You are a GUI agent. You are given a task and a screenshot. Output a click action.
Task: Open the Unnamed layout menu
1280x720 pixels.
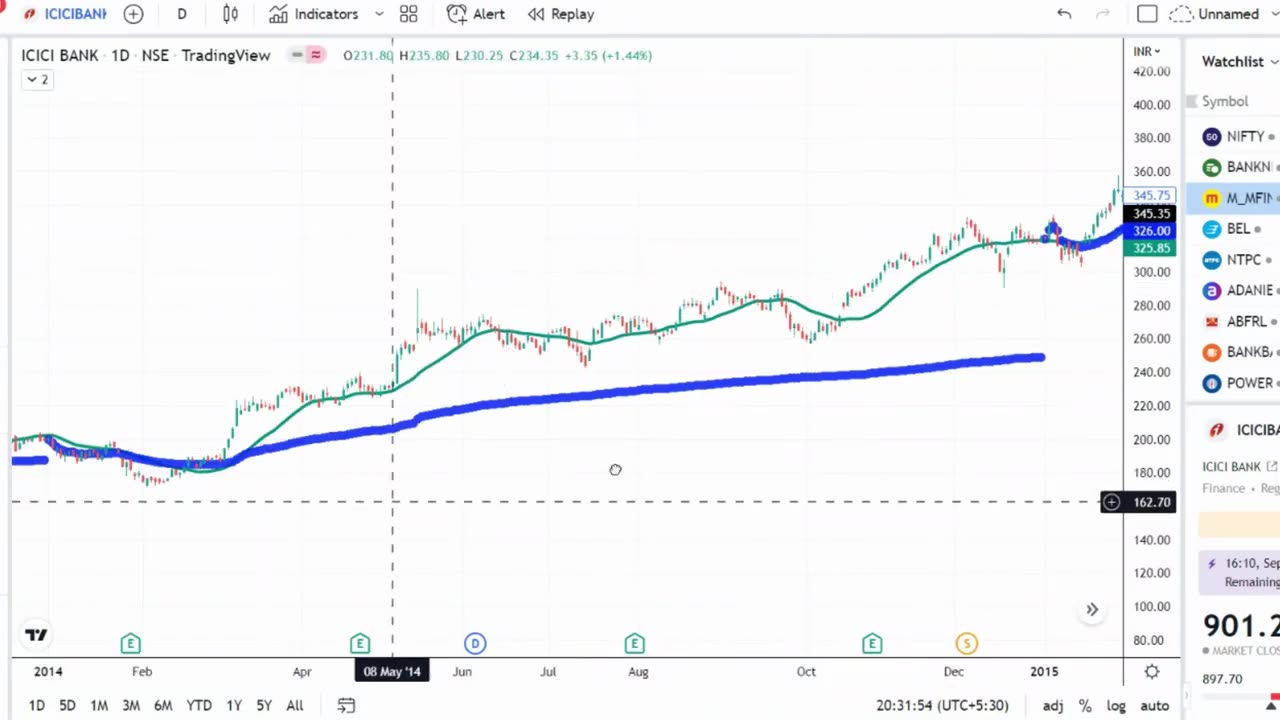point(1224,14)
